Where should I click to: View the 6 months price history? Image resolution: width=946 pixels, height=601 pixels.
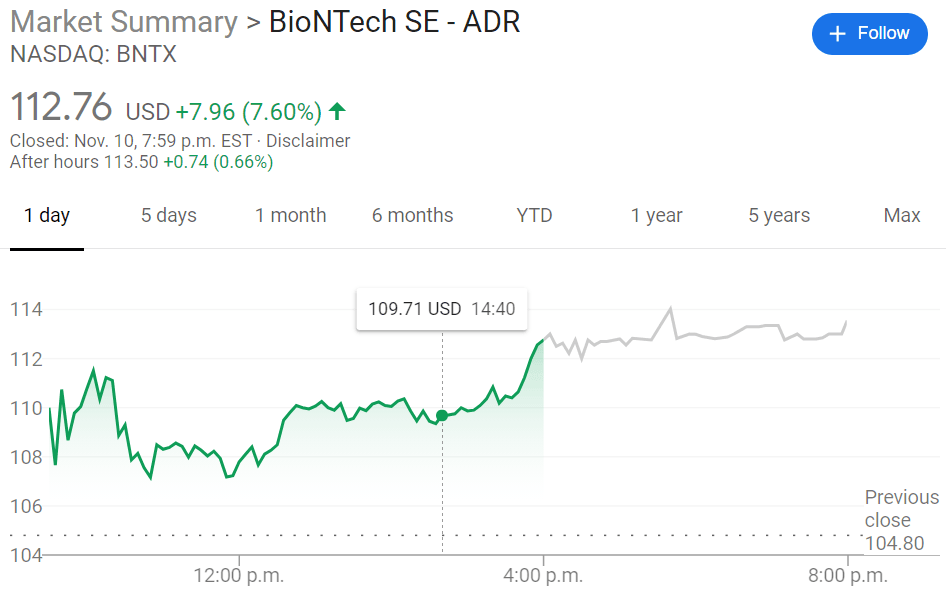pos(412,215)
